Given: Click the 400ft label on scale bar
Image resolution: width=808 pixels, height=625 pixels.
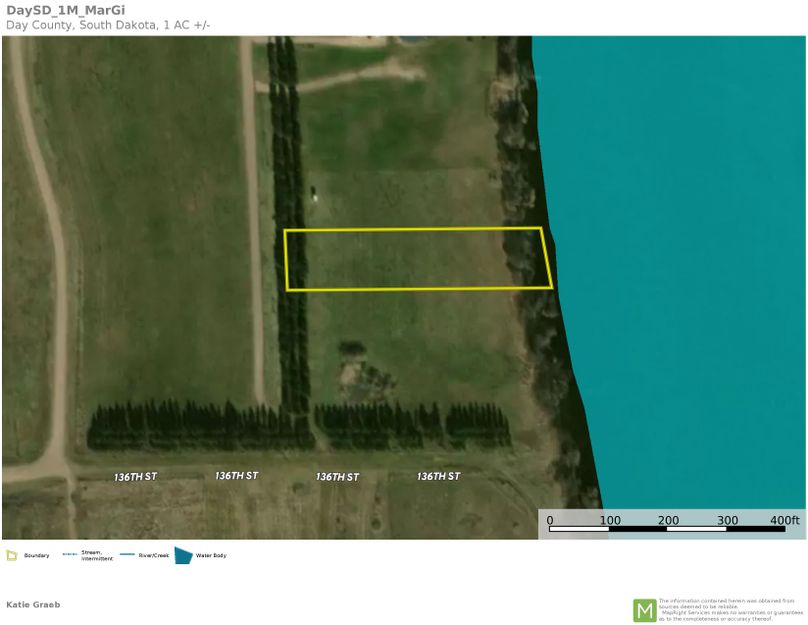Looking at the screenshot, I should 783,520.
